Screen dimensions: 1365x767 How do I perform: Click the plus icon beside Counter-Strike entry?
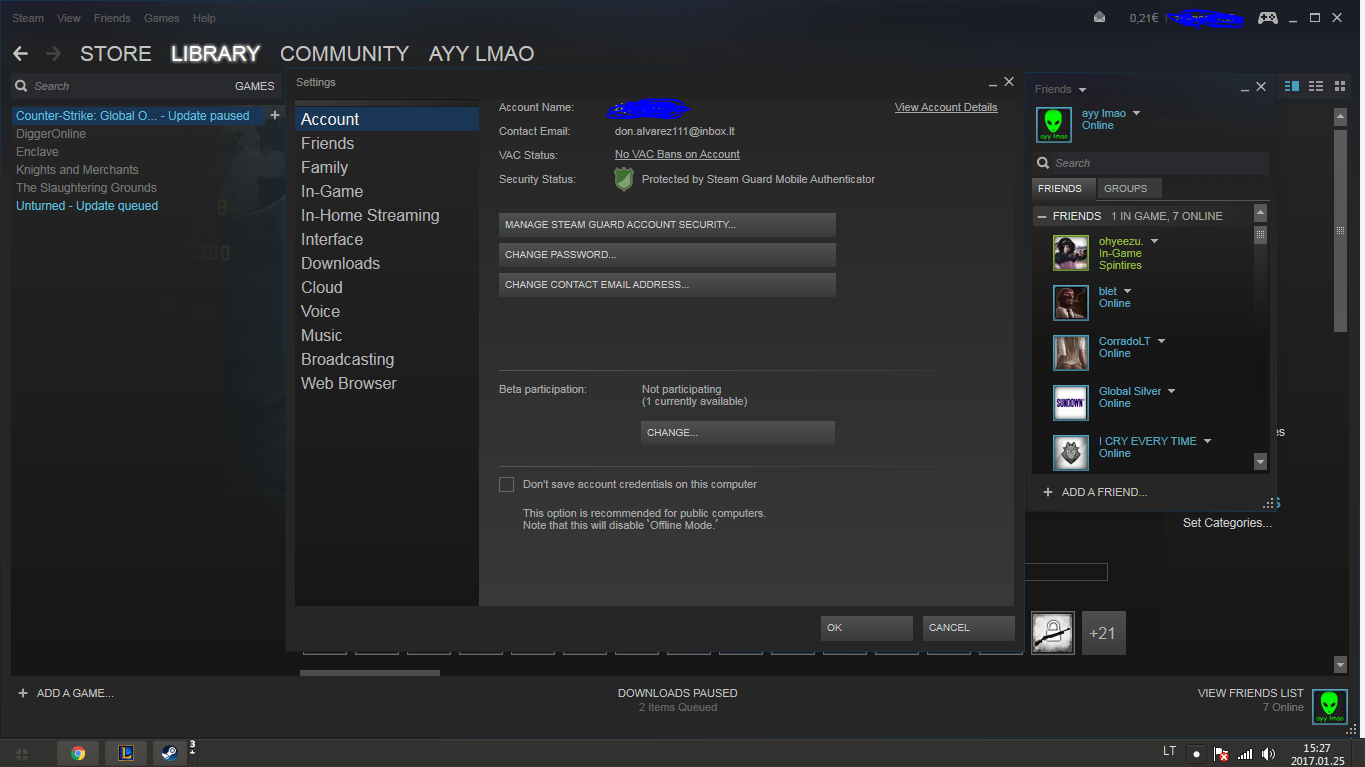click(275, 115)
